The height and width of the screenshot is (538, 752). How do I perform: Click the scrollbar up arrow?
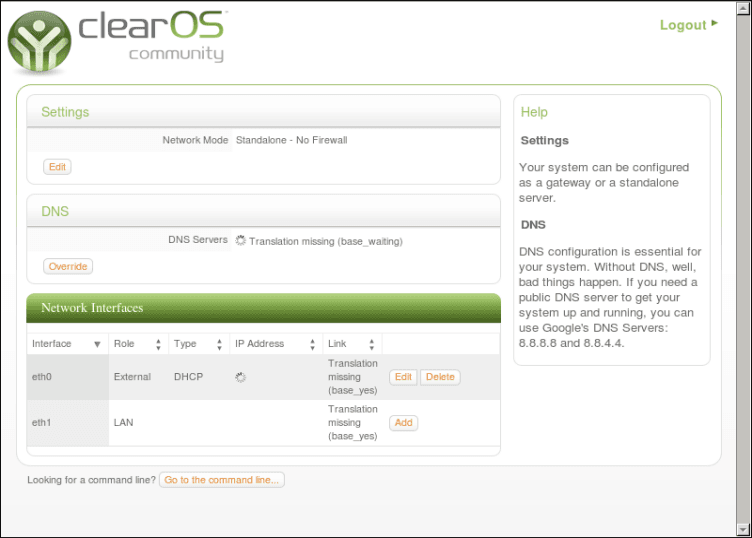pyautogui.click(x=743, y=8)
